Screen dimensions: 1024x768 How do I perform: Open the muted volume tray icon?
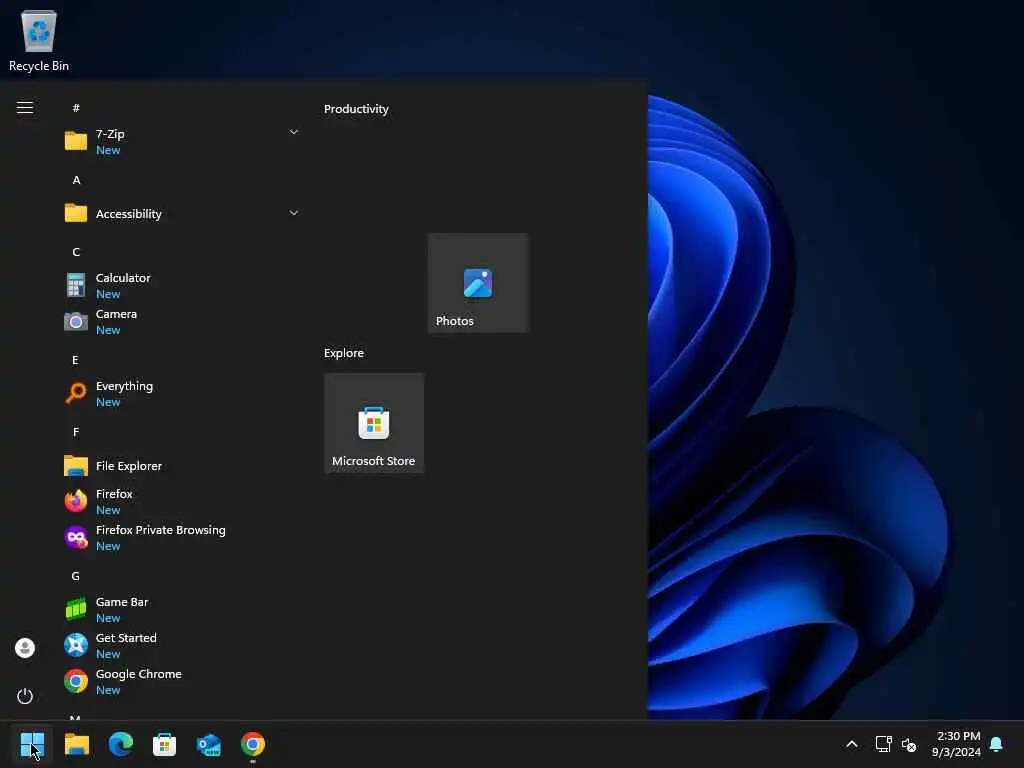tap(908, 744)
